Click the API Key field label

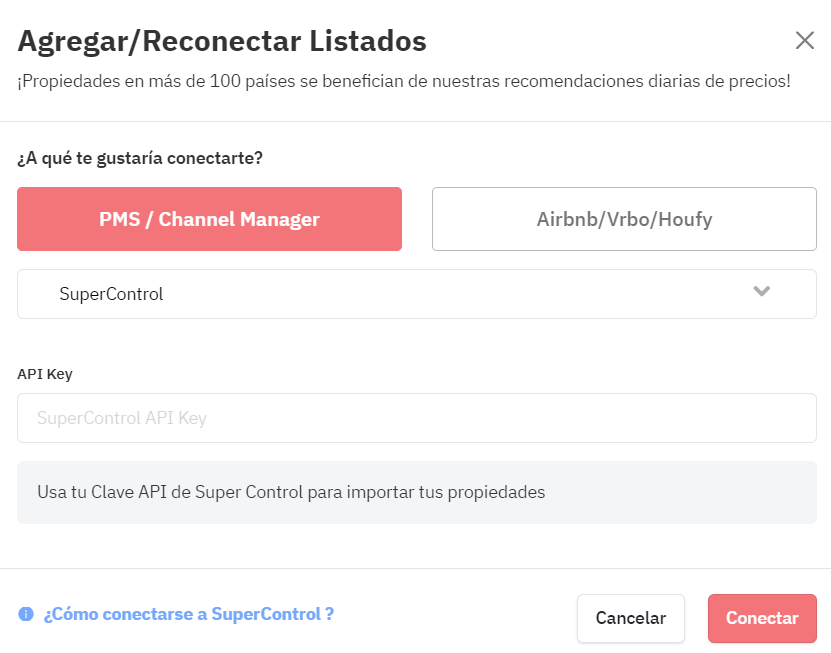(x=45, y=374)
